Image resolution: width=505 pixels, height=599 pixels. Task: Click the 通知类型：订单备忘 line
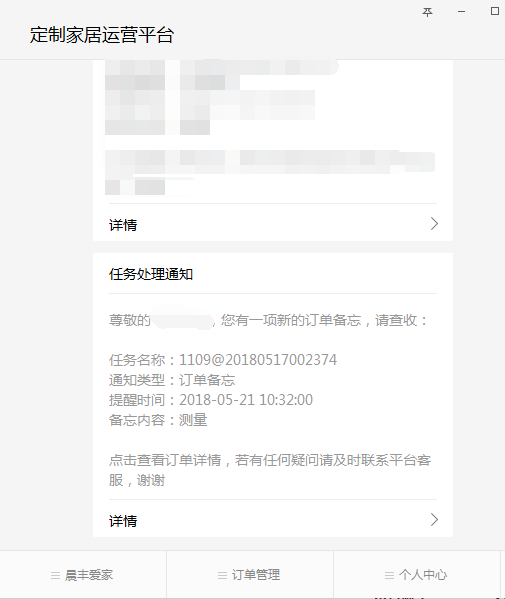tap(172, 380)
